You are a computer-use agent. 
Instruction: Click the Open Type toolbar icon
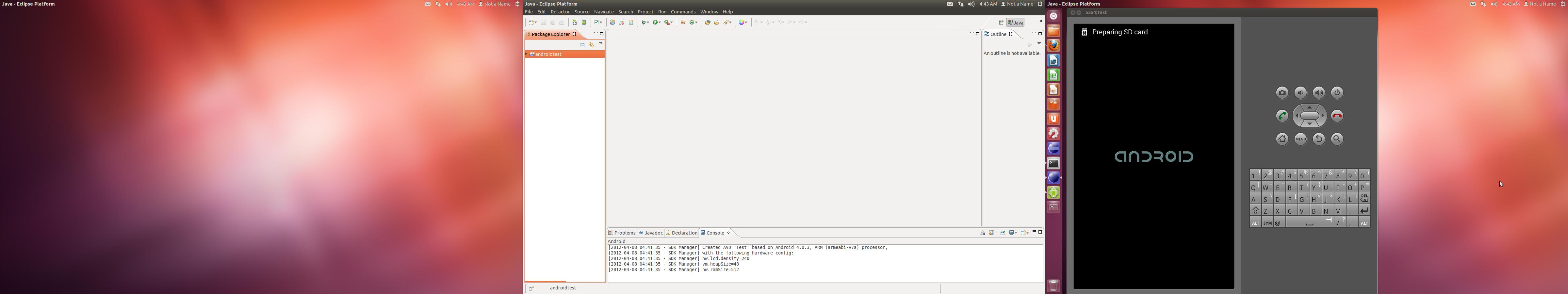point(707,23)
